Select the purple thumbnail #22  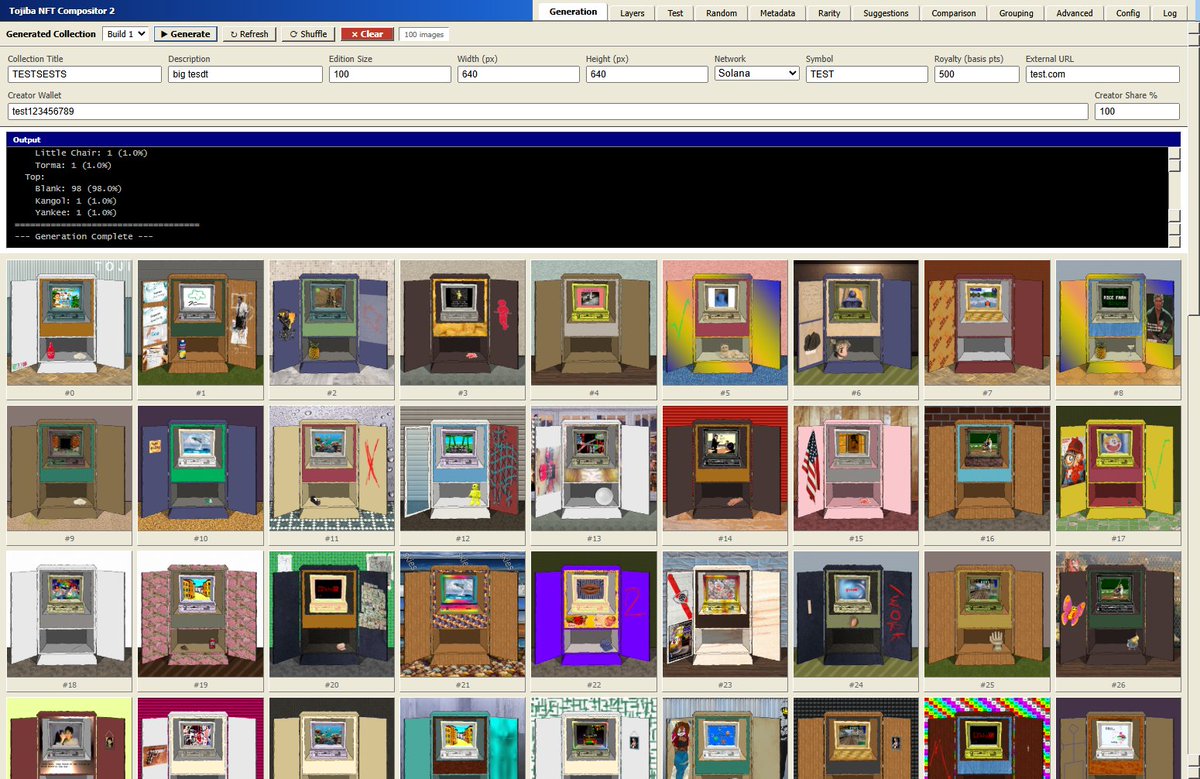(594, 621)
